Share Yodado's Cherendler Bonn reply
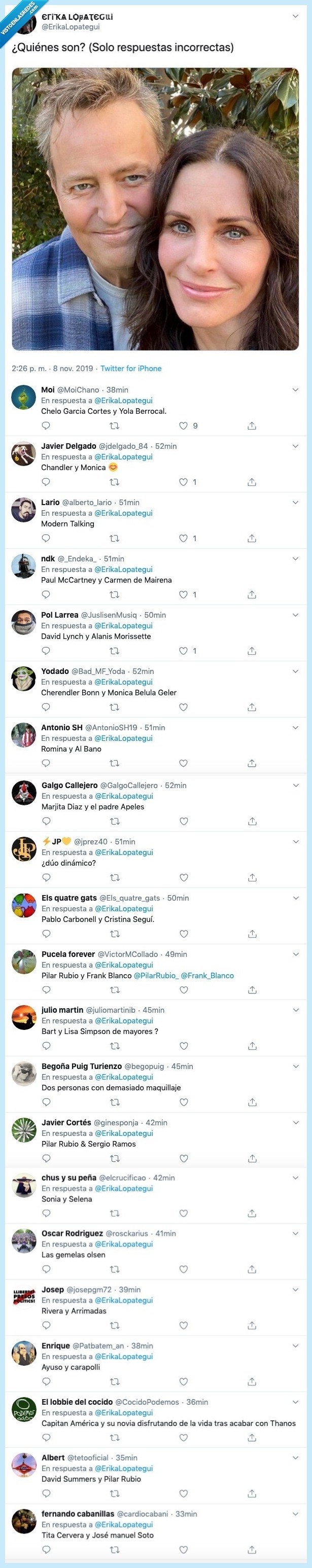 click(x=252, y=707)
